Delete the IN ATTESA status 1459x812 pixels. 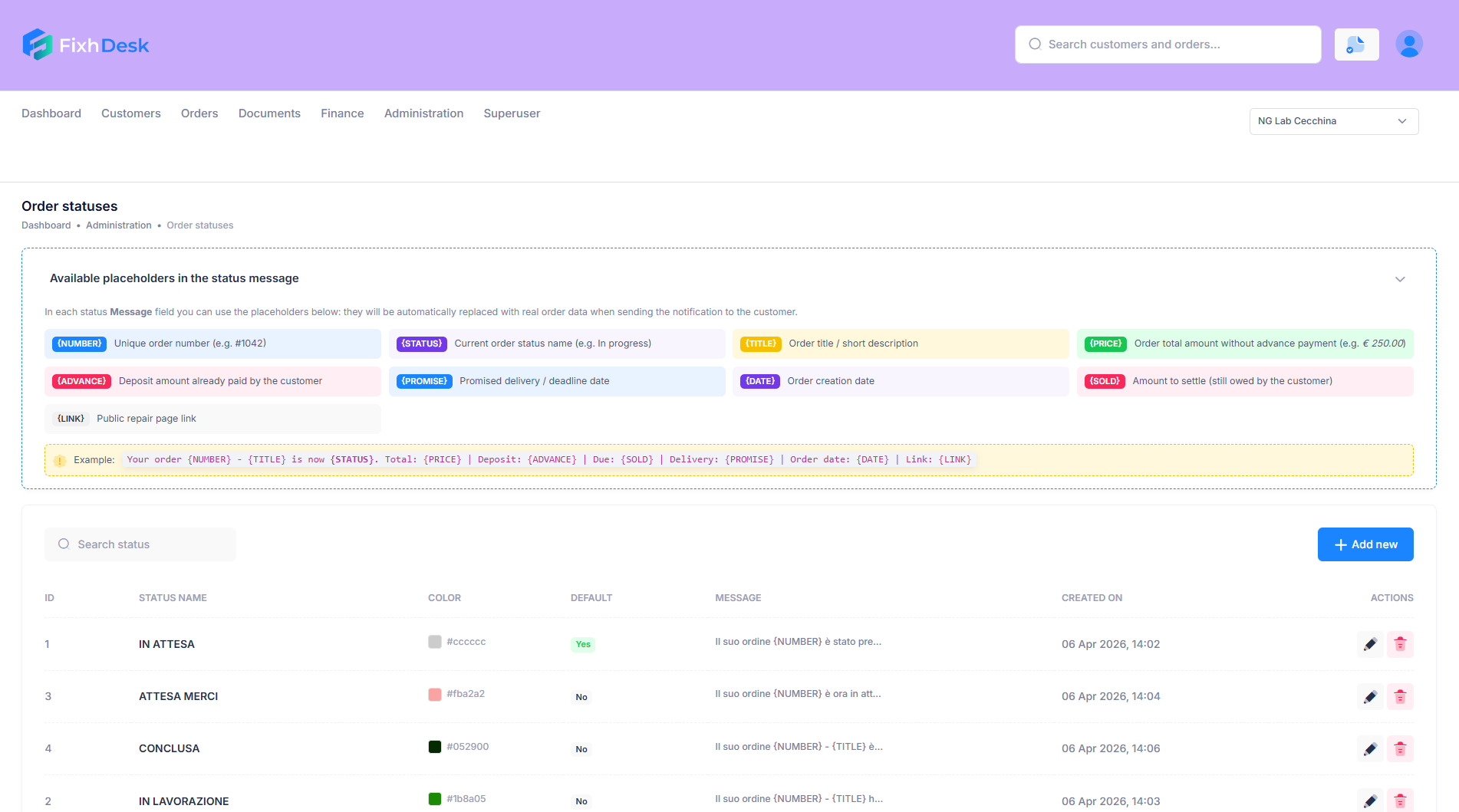(1400, 644)
